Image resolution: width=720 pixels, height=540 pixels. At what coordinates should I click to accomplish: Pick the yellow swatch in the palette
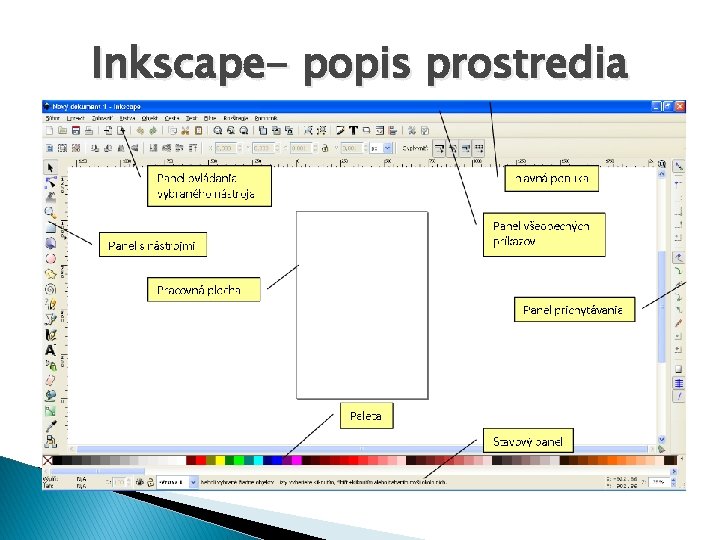point(220,460)
